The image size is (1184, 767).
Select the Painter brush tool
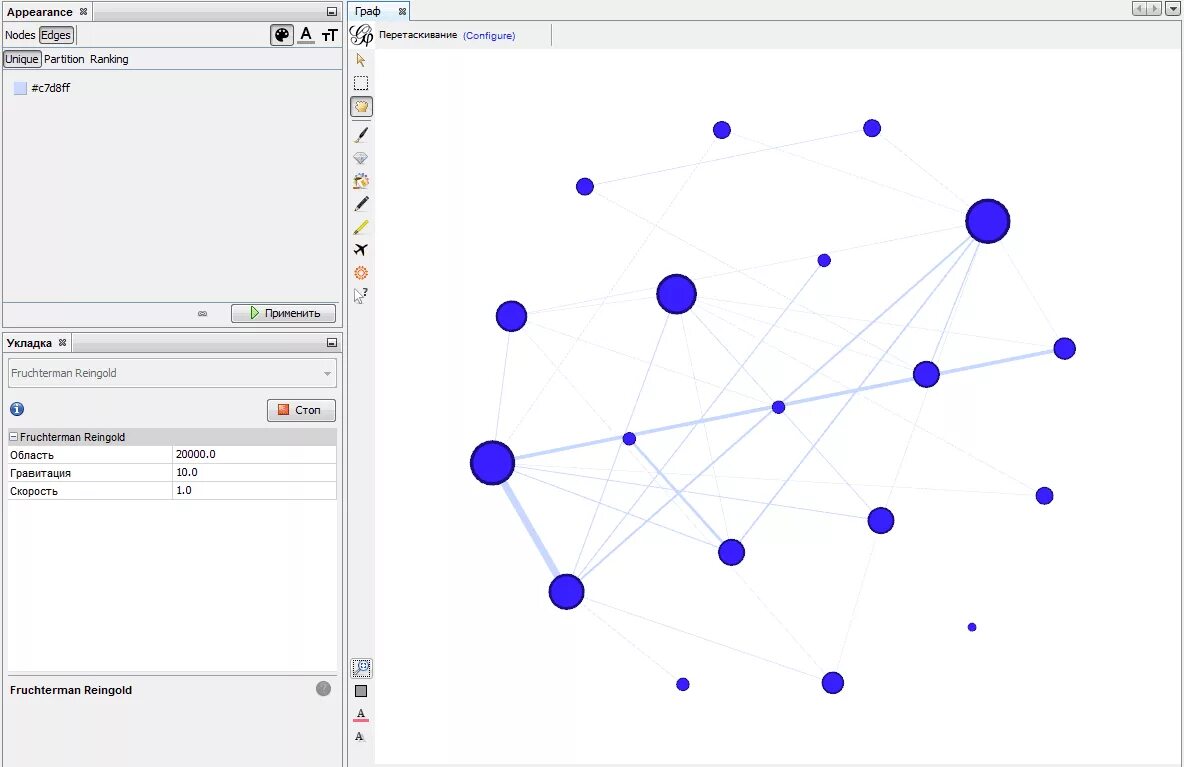pos(361,135)
